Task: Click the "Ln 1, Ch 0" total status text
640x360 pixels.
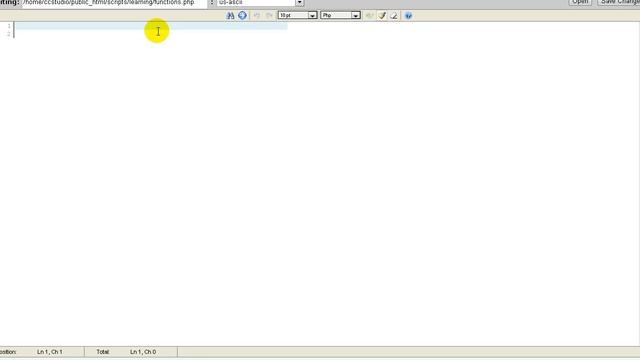Action: (143, 352)
